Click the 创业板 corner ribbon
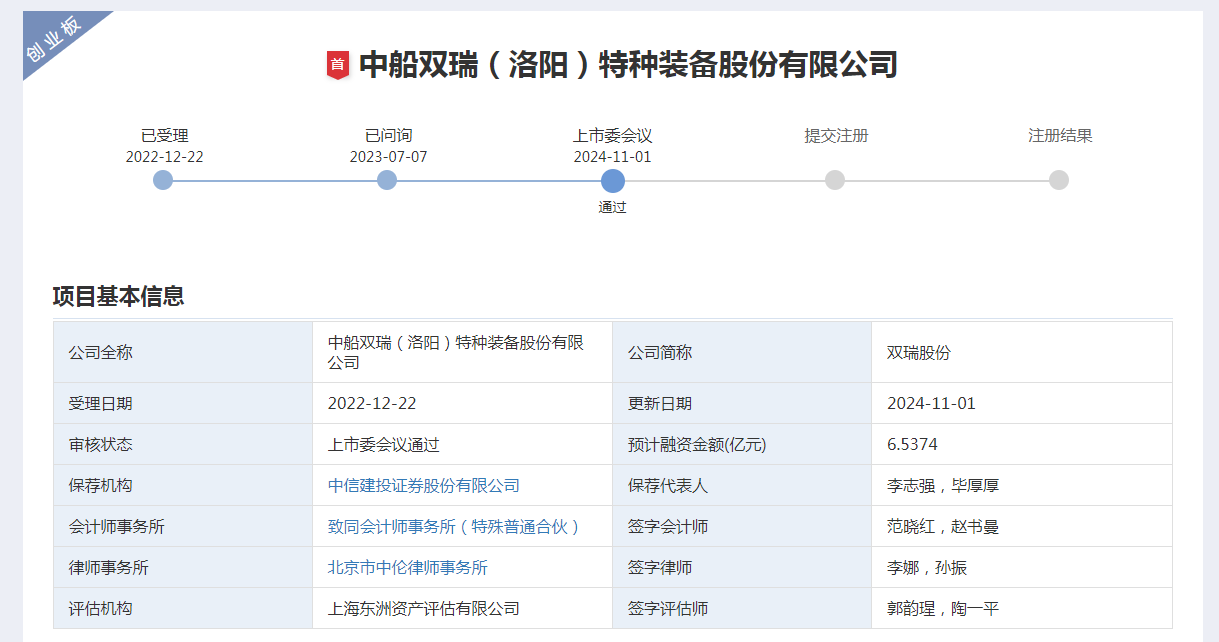1219x642 pixels. (x=54, y=41)
